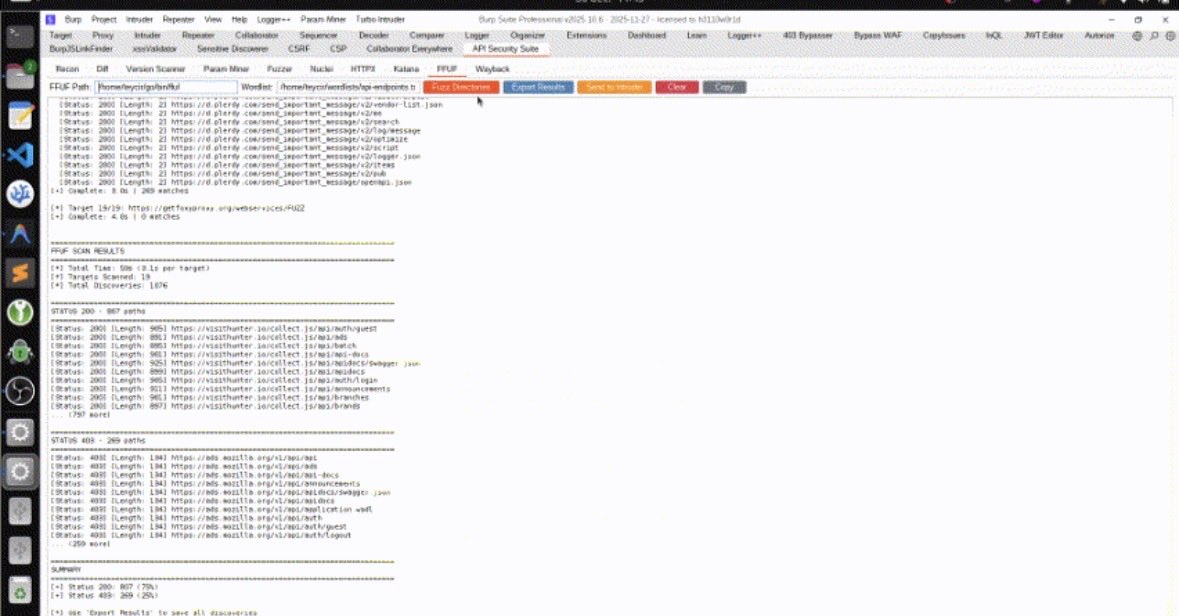
Task: Open the Recon sub-tab
Action: pyautogui.click(x=67, y=68)
